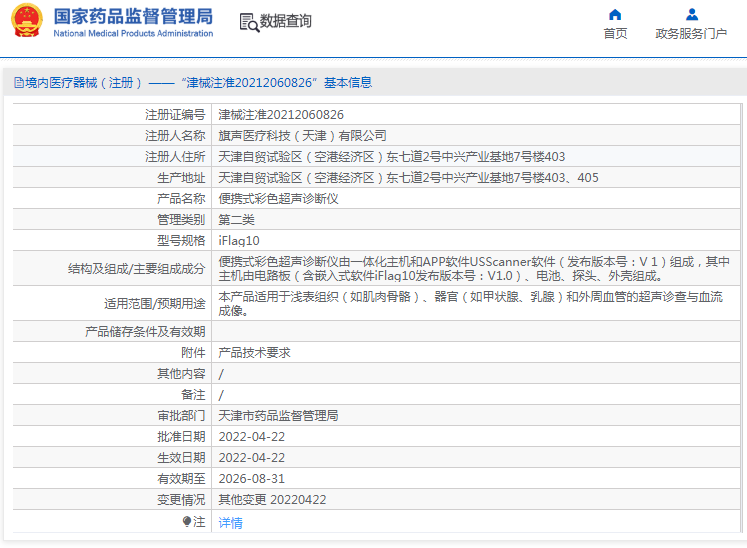Select registration number value 津械注准20212060826
Image resolution: width=747 pixels, height=548 pixels.
(281, 115)
